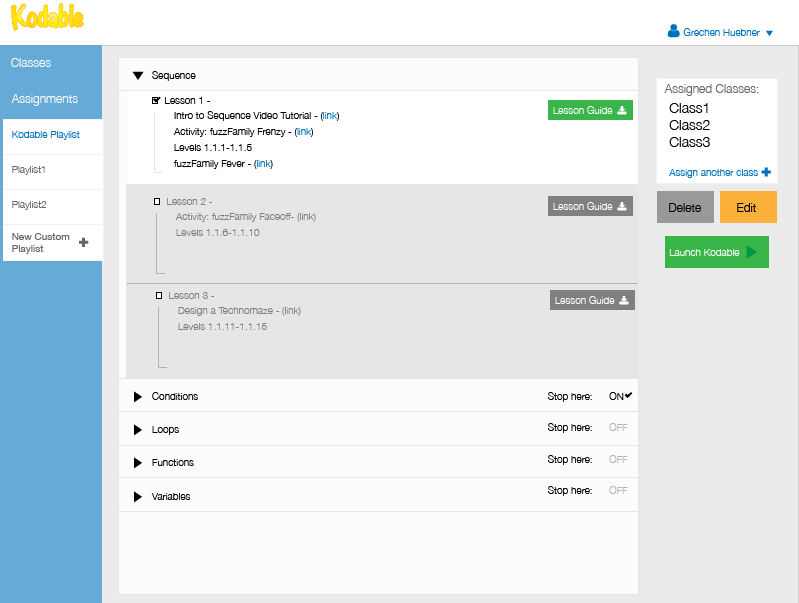Expand the Functions section
This screenshot has height=603, width=799.
coord(138,463)
